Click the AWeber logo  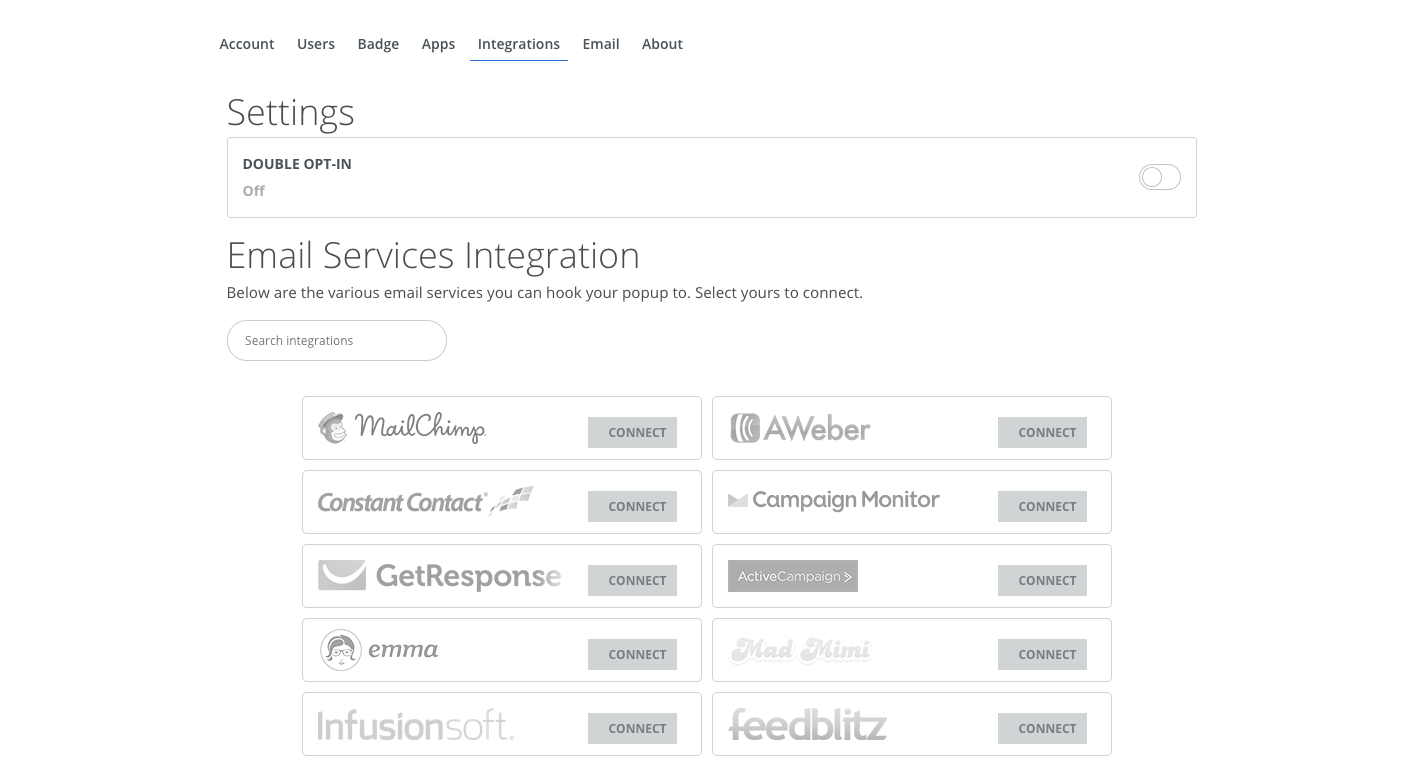click(x=800, y=428)
